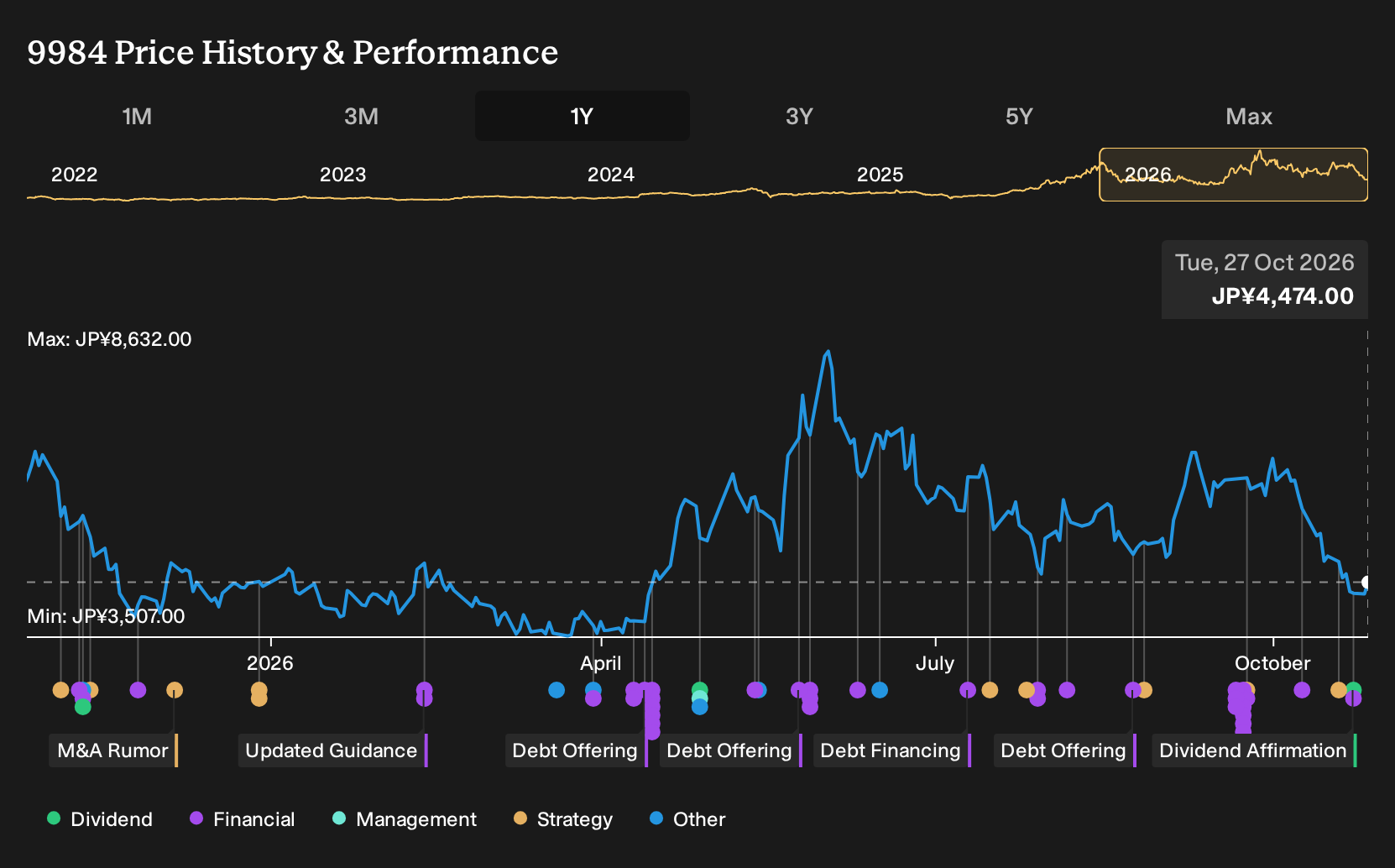The image size is (1395, 868).
Task: Select the 3M range tab
Action: 361,116
